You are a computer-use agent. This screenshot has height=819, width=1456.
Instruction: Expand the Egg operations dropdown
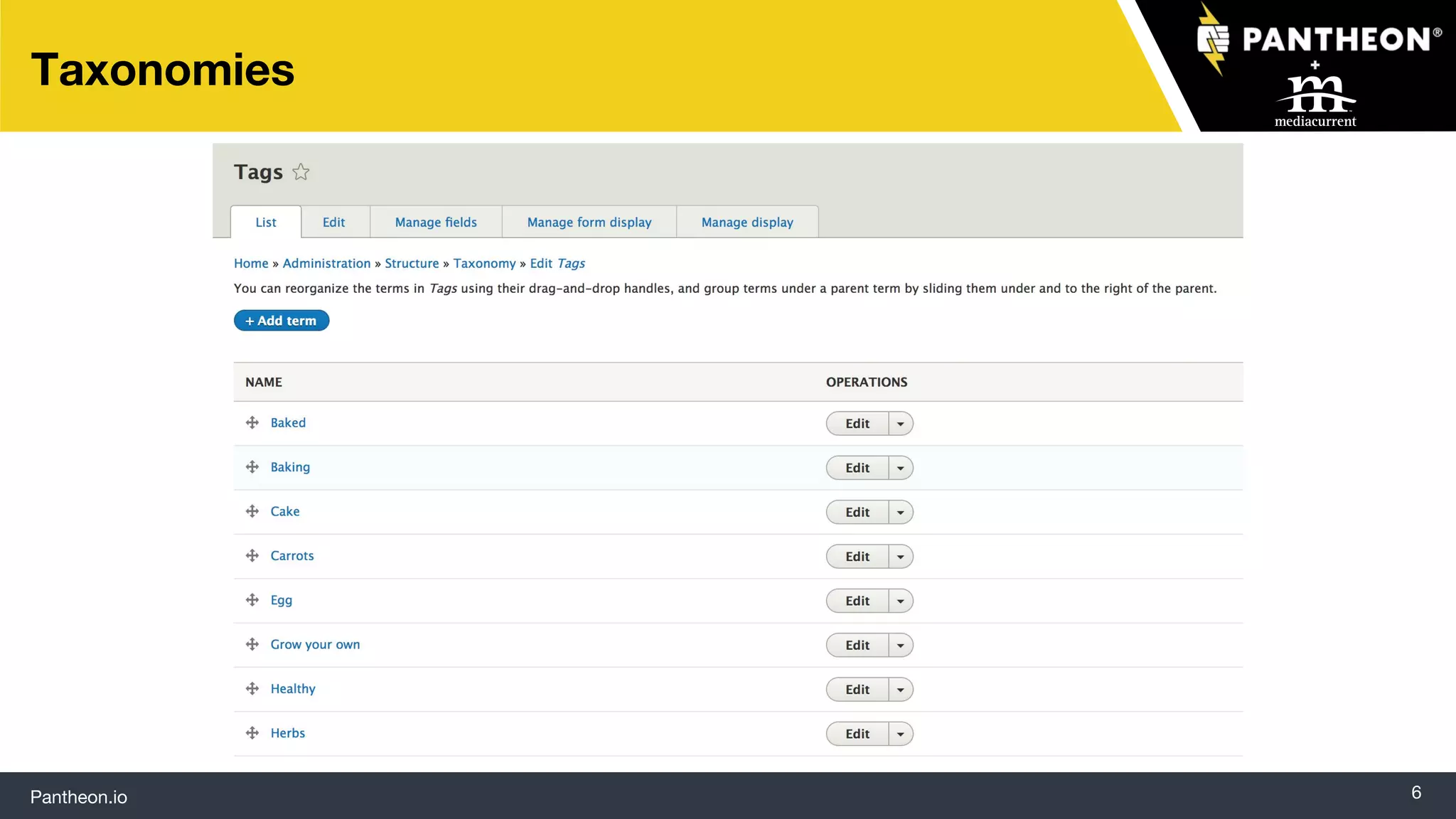901,601
